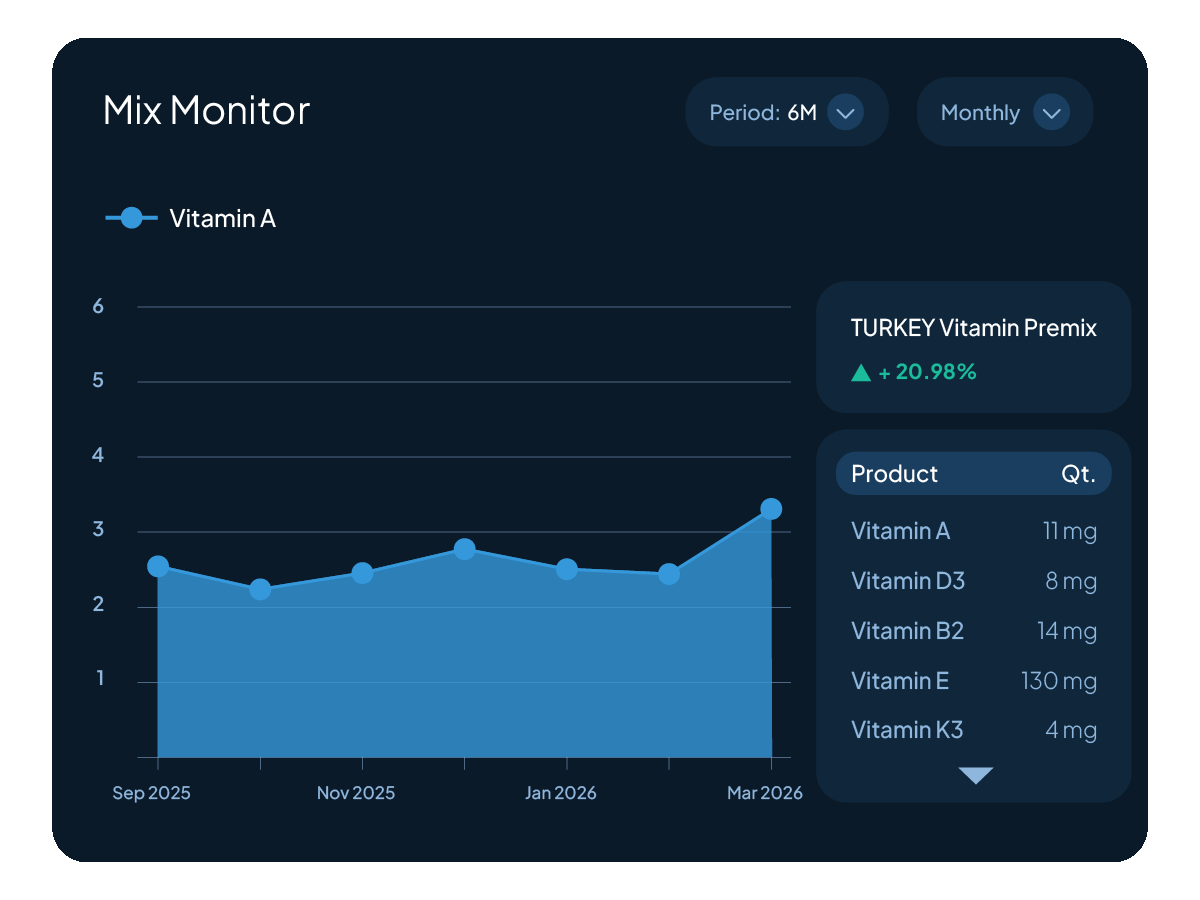This screenshot has width=1200, height=900.
Task: Select the Sep 2025 data point
Action: 158,566
